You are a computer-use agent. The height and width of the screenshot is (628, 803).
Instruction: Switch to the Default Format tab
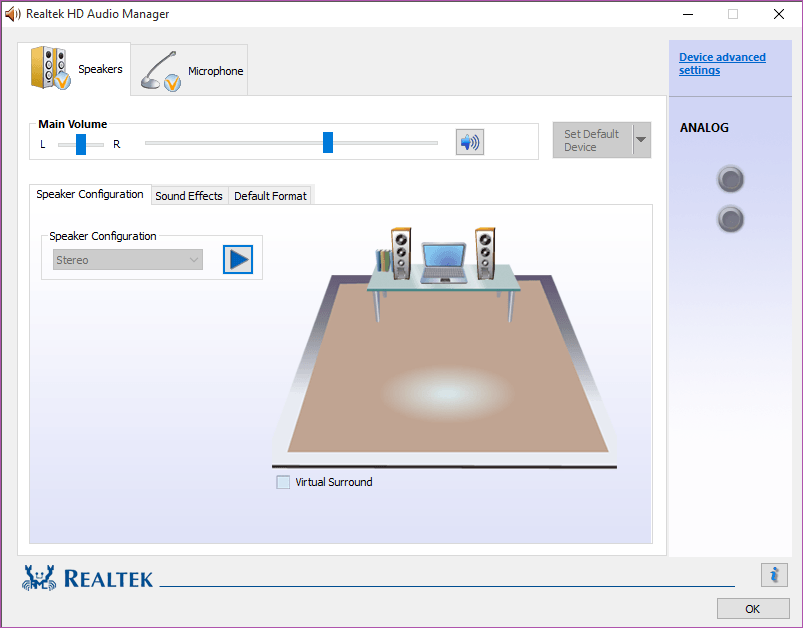click(x=270, y=195)
